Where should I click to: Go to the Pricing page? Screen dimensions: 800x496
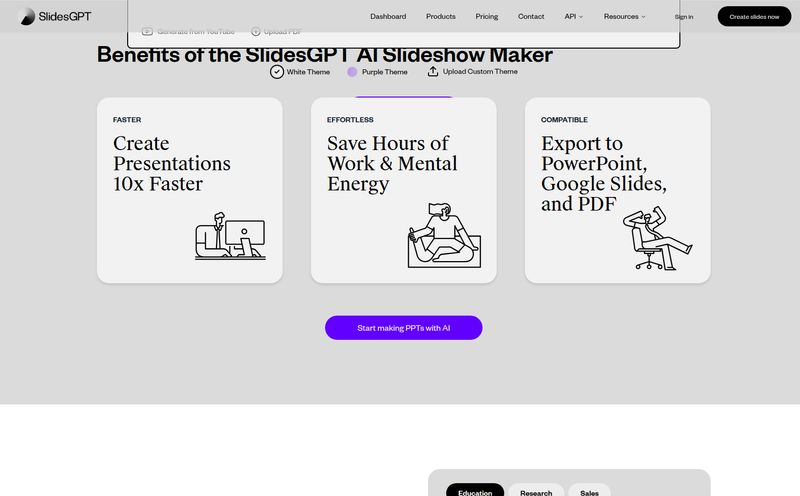[486, 16]
